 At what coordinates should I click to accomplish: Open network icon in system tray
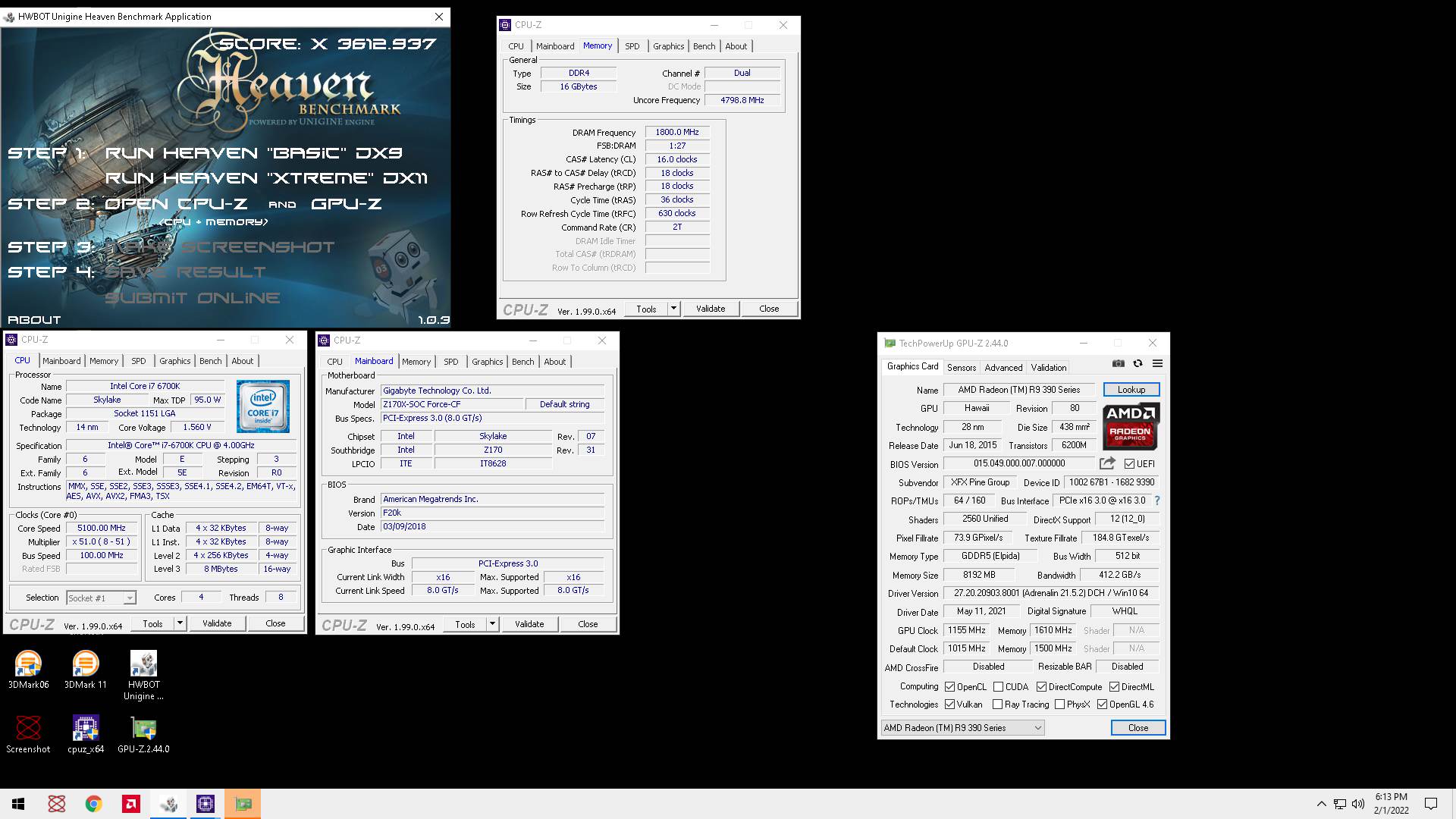click(x=1340, y=804)
